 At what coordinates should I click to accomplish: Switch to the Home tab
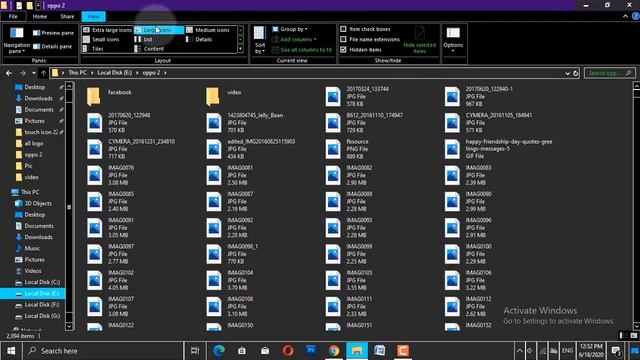[x=40, y=16]
